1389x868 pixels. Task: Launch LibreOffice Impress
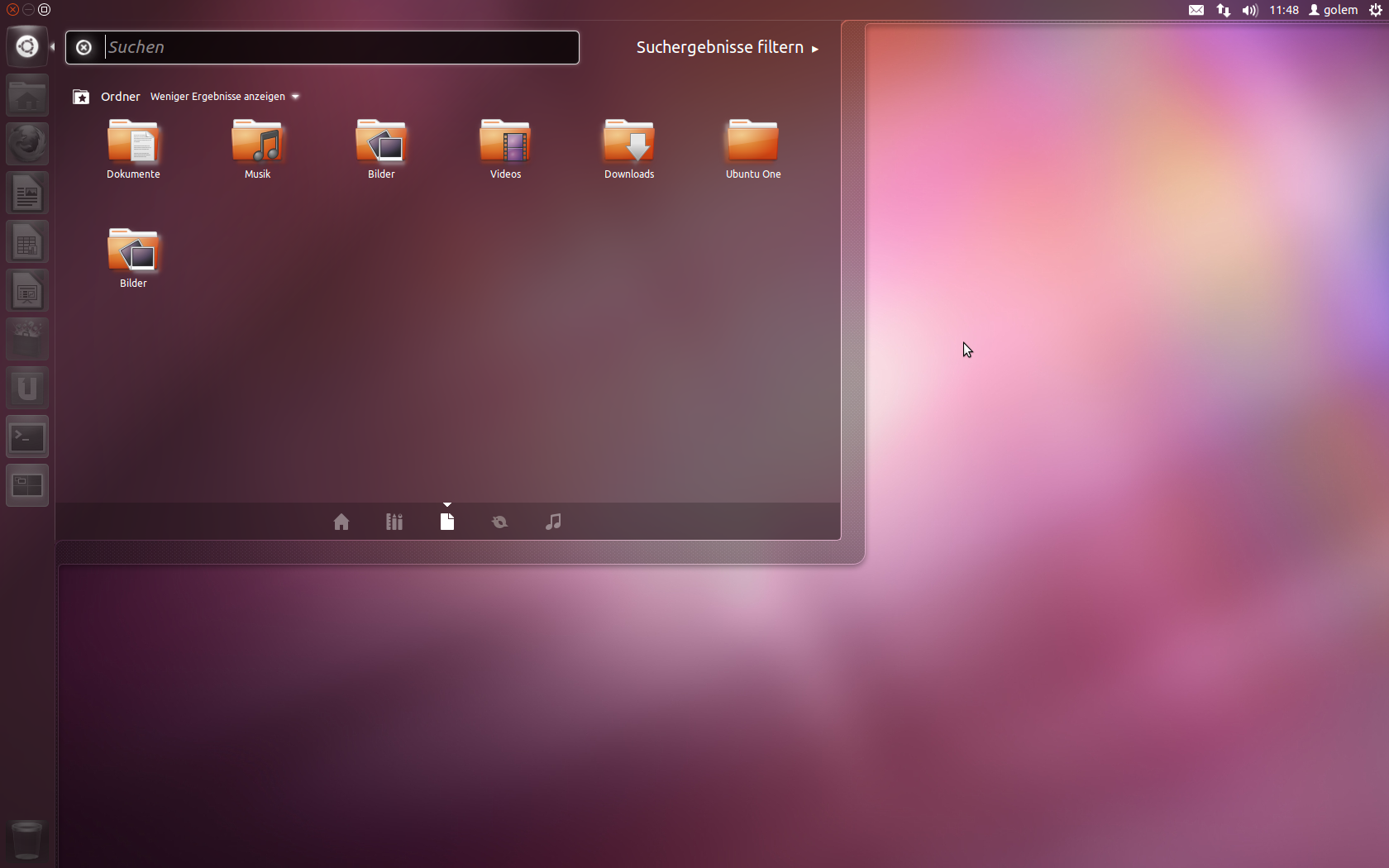tap(26, 290)
